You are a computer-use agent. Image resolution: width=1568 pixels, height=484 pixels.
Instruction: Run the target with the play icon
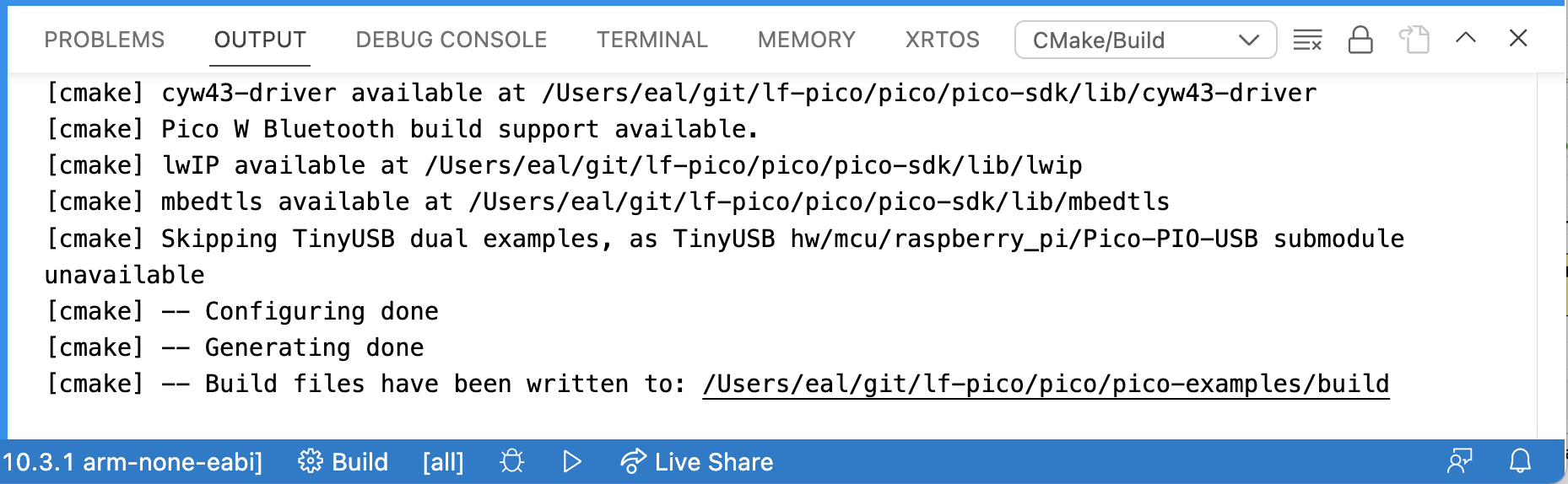coord(572,462)
